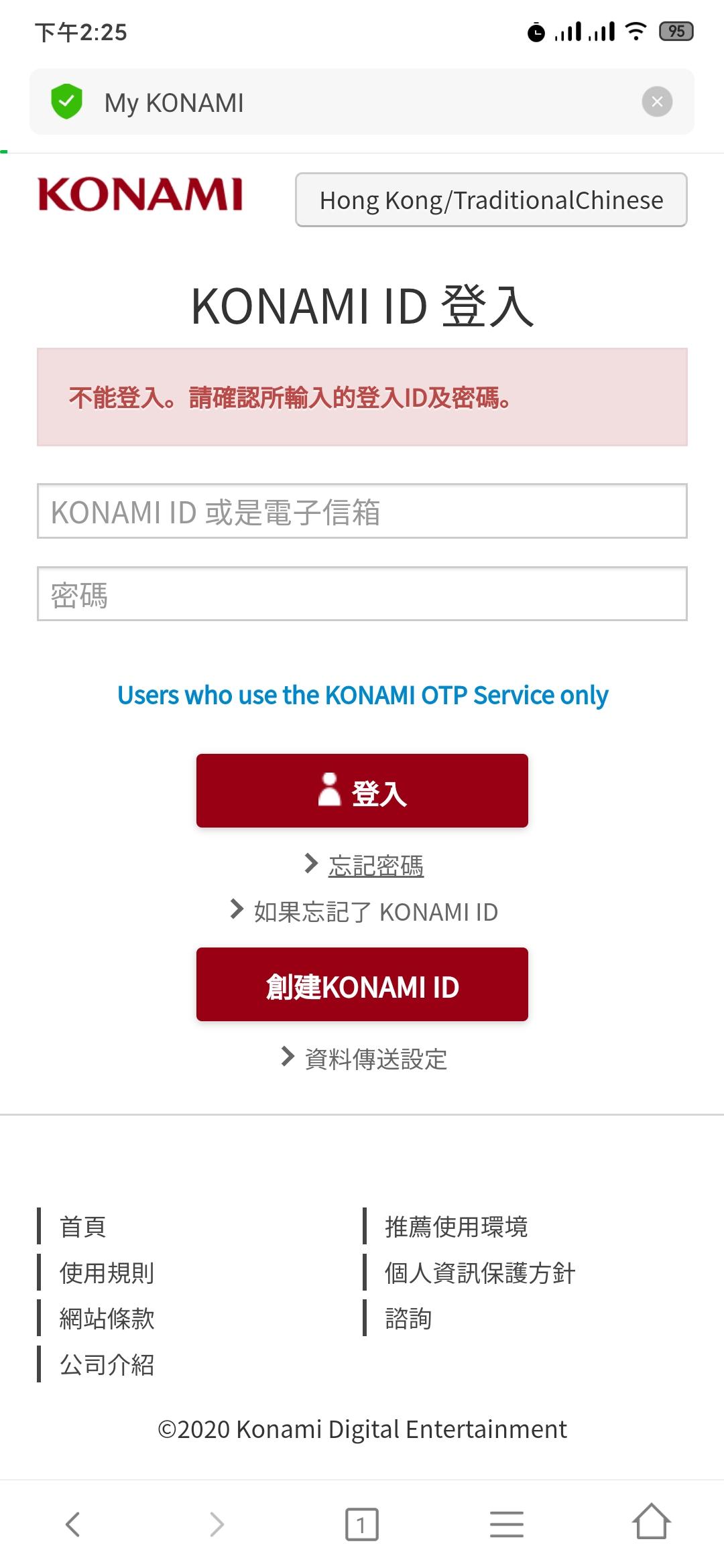The width and height of the screenshot is (724, 1568).
Task: Open the KONAMI OTP Service only link
Action: click(363, 696)
